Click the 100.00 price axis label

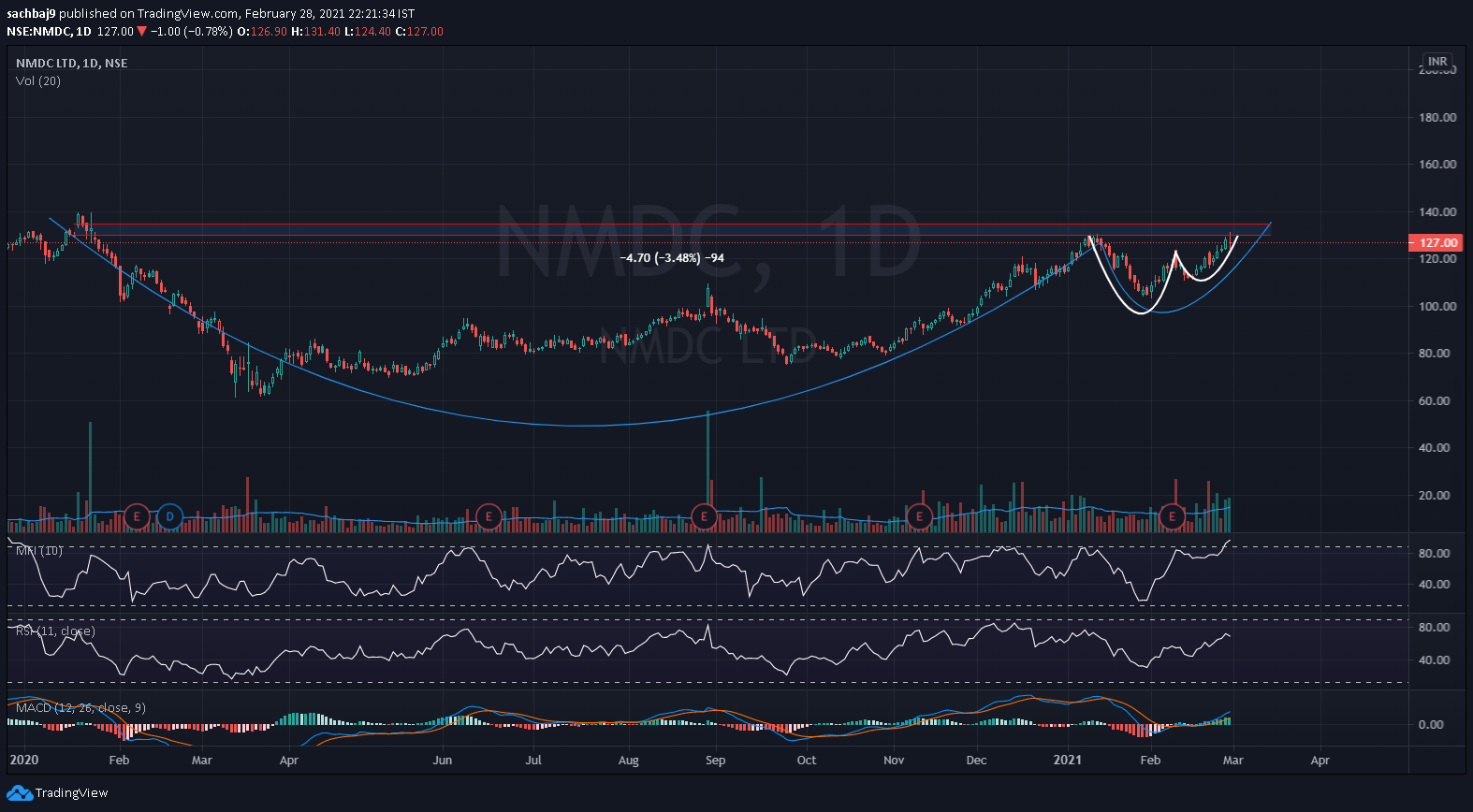click(1437, 306)
